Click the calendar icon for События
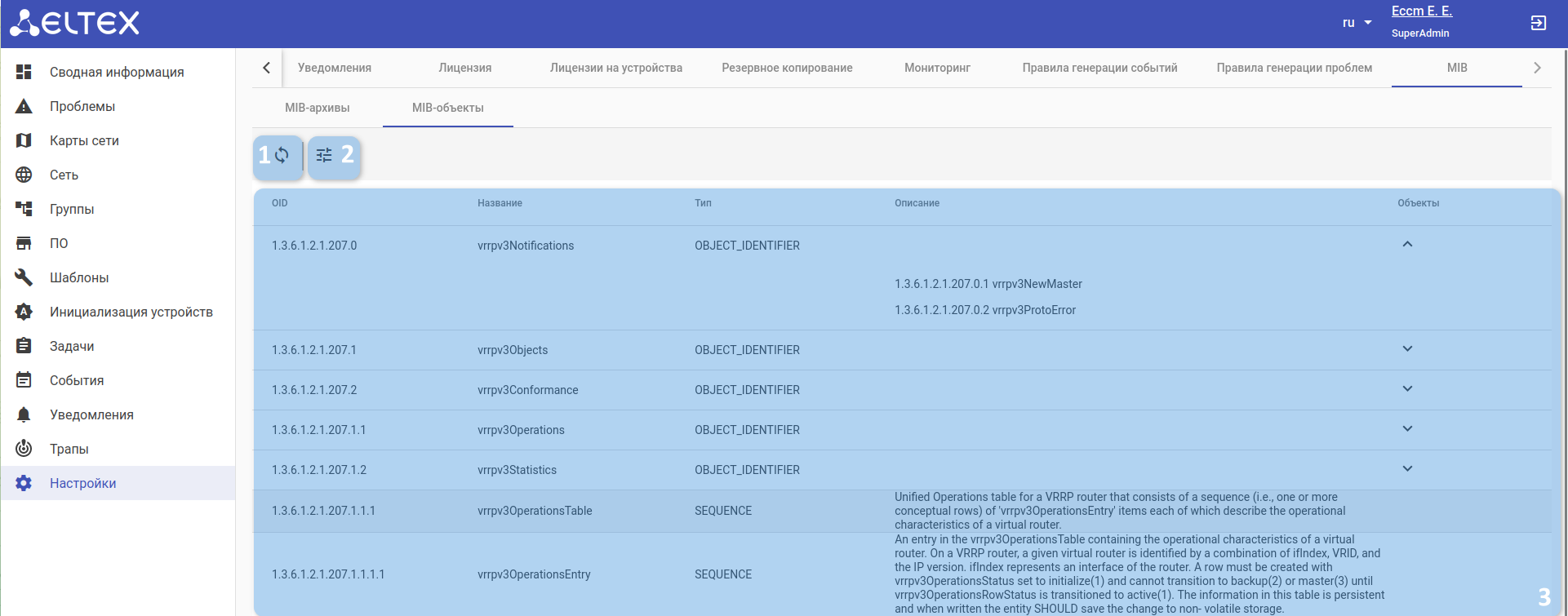This screenshot has height=616, width=1568. pyautogui.click(x=24, y=380)
